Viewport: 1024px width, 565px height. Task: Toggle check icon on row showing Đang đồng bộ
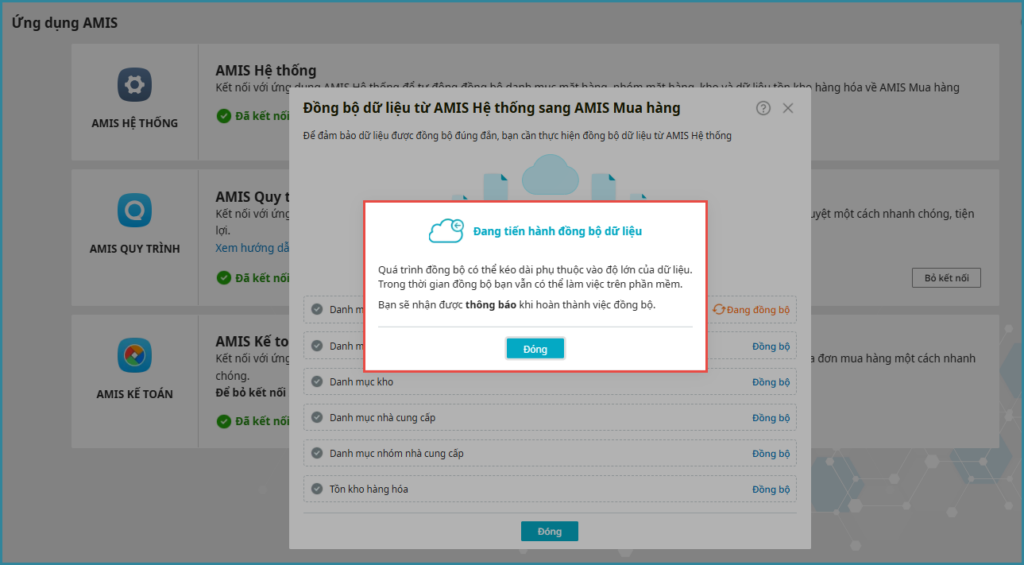(x=317, y=309)
